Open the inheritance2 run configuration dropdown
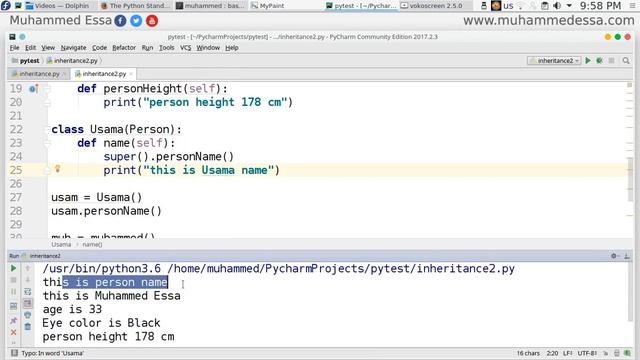This screenshot has height=360, width=640. [x=554, y=60]
